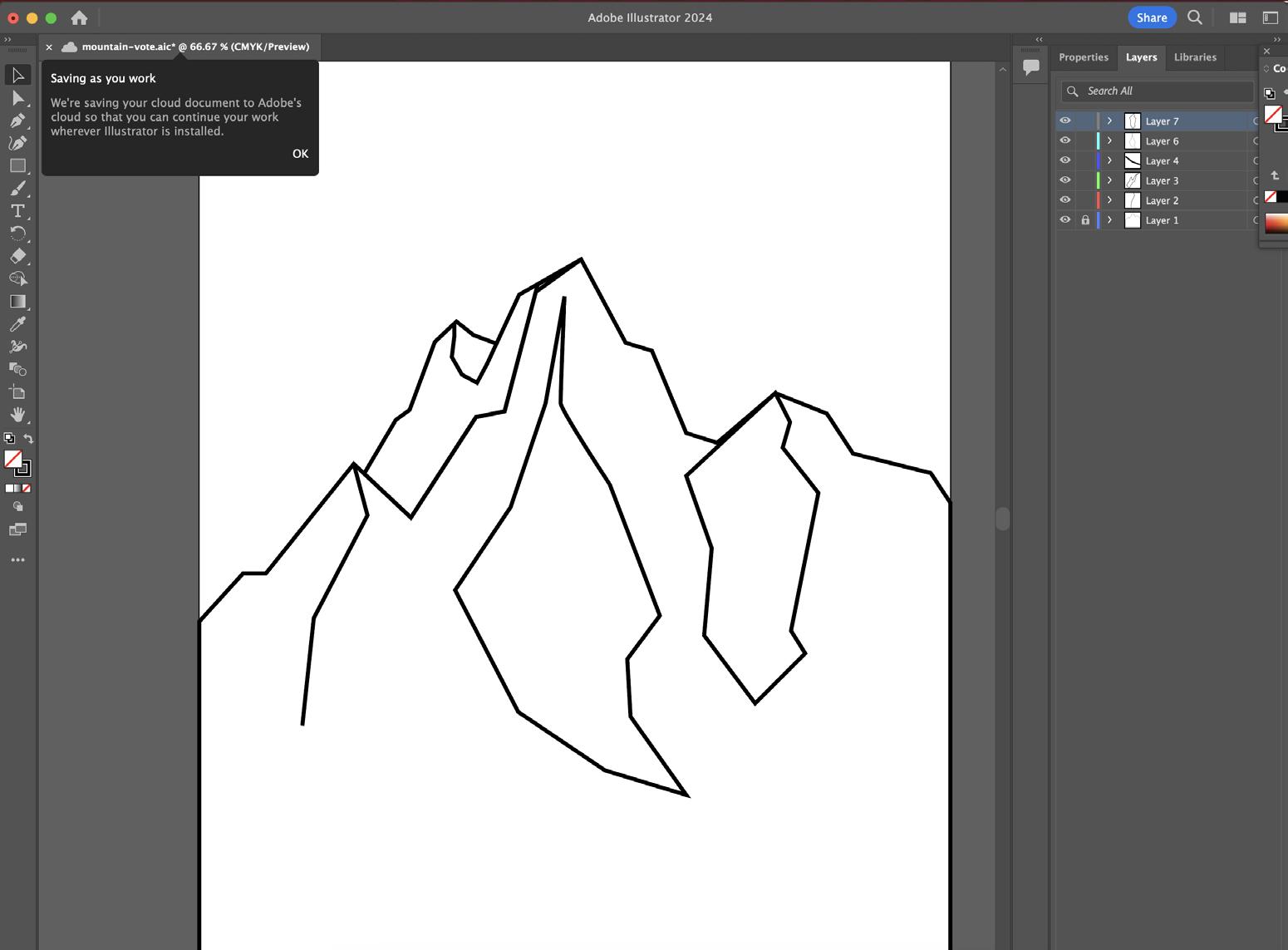
Task: Open the workspace switcher icon
Action: 1270,17
